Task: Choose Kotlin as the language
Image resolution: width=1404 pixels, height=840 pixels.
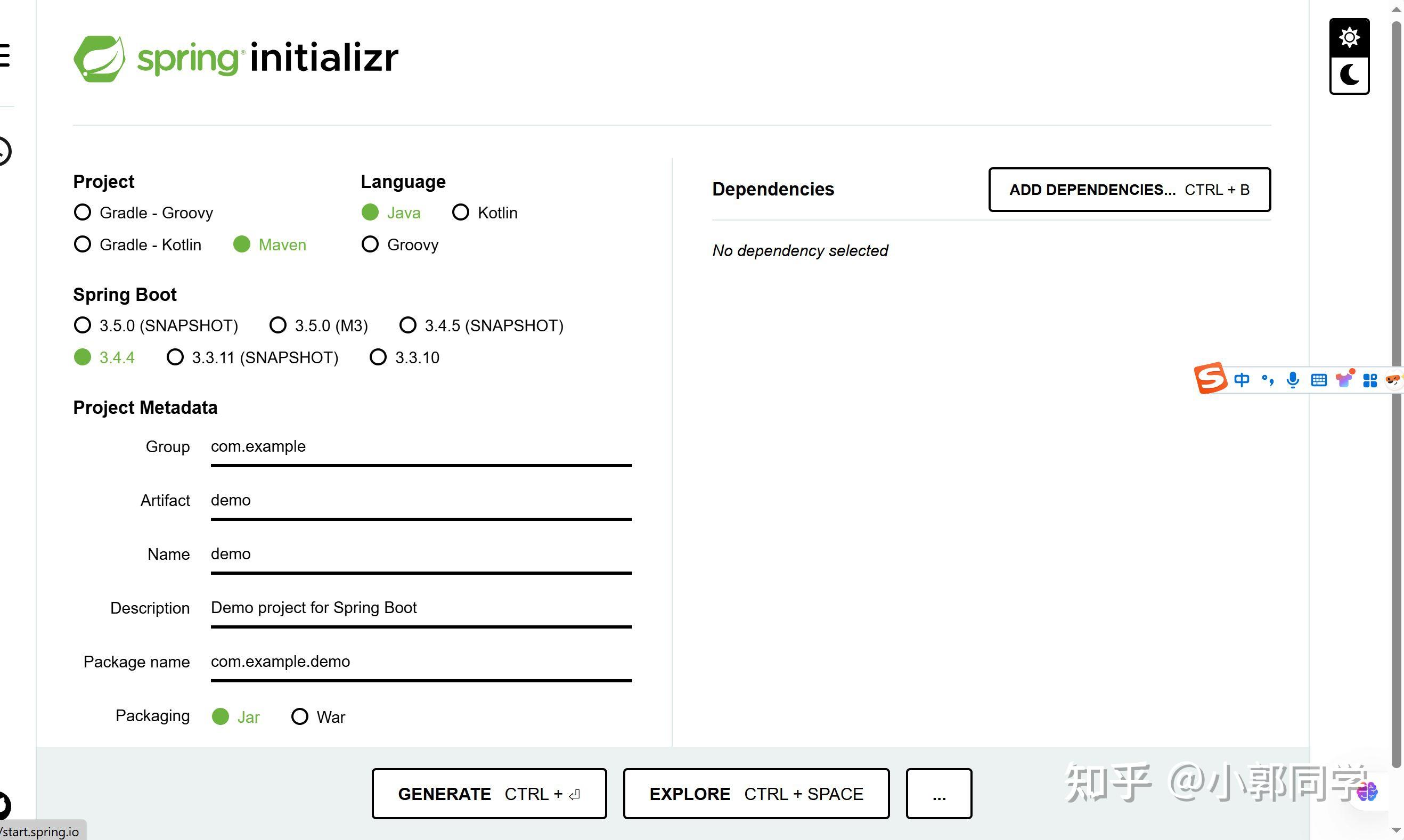Action: [485, 213]
